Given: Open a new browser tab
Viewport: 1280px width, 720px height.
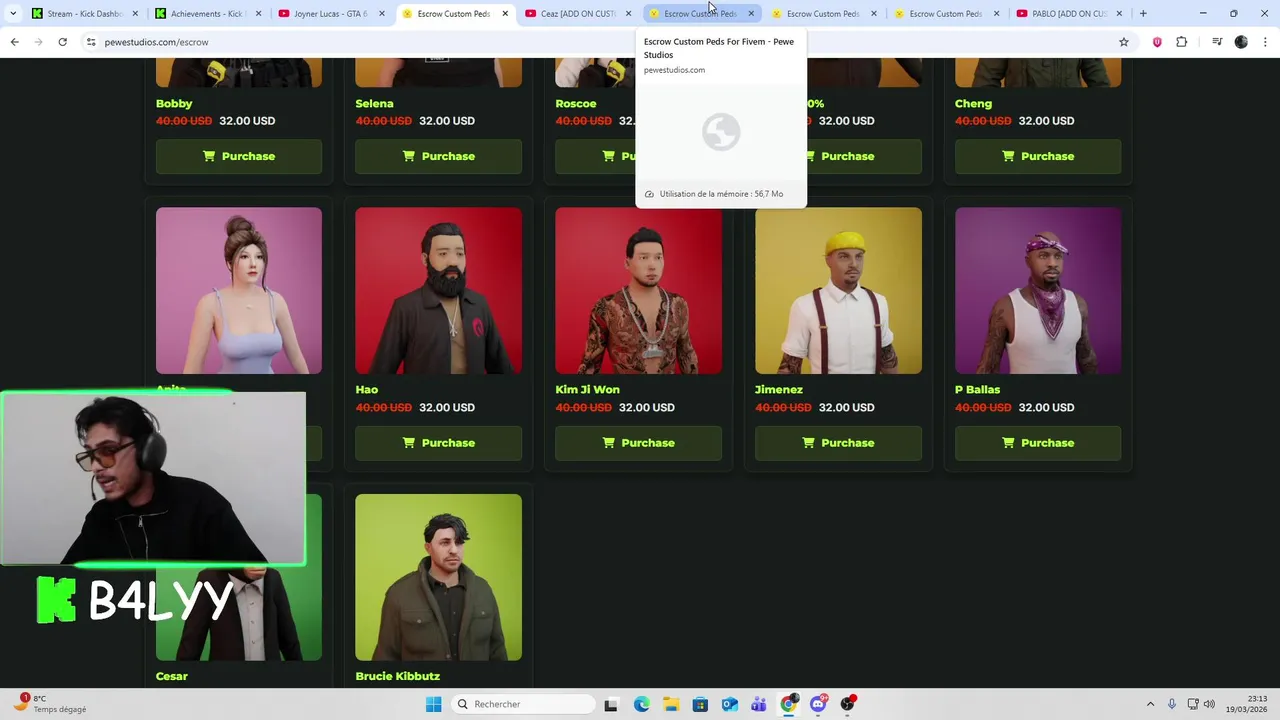Looking at the screenshot, I should click(1143, 13).
